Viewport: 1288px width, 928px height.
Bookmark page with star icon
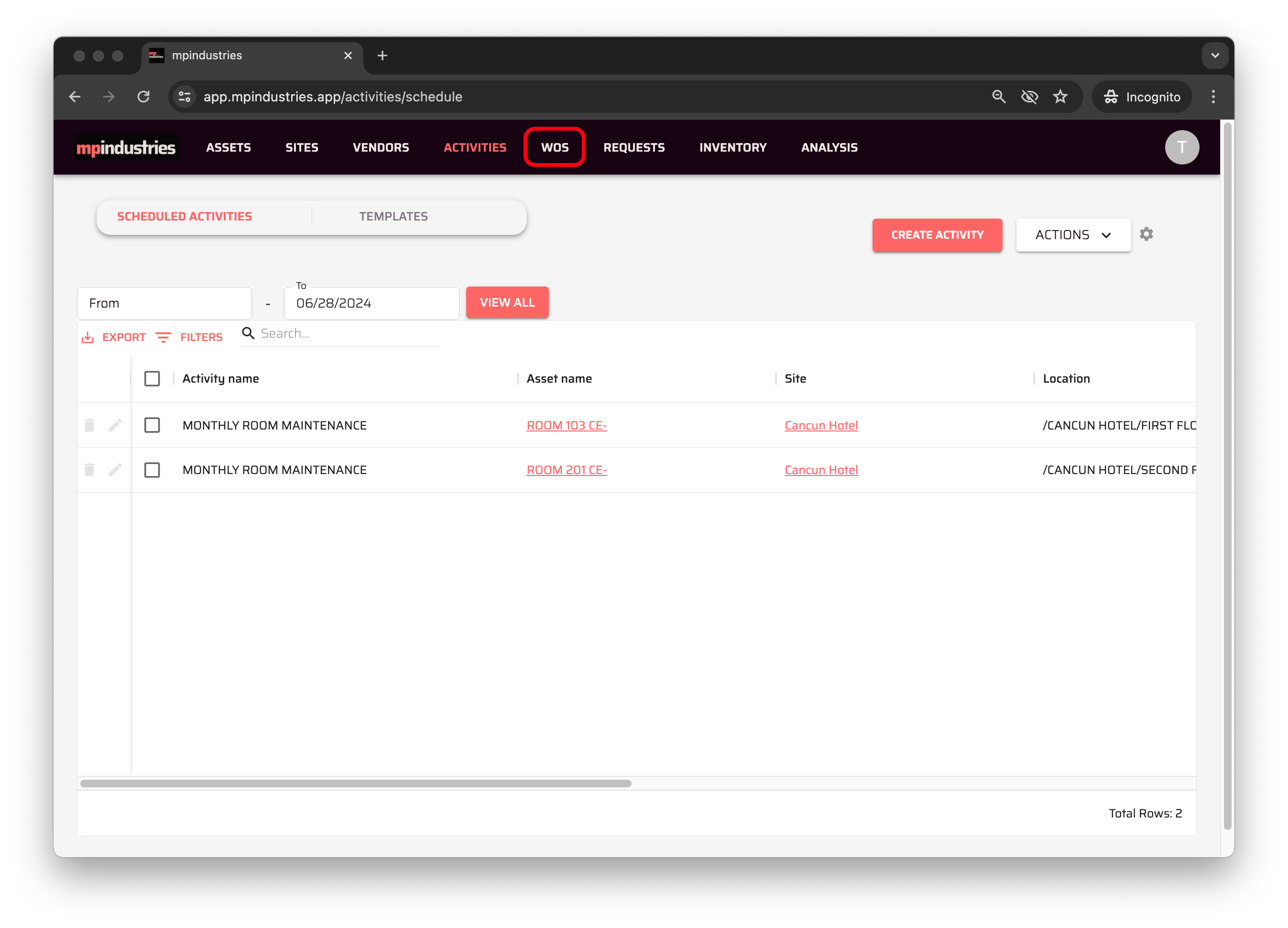click(1059, 97)
